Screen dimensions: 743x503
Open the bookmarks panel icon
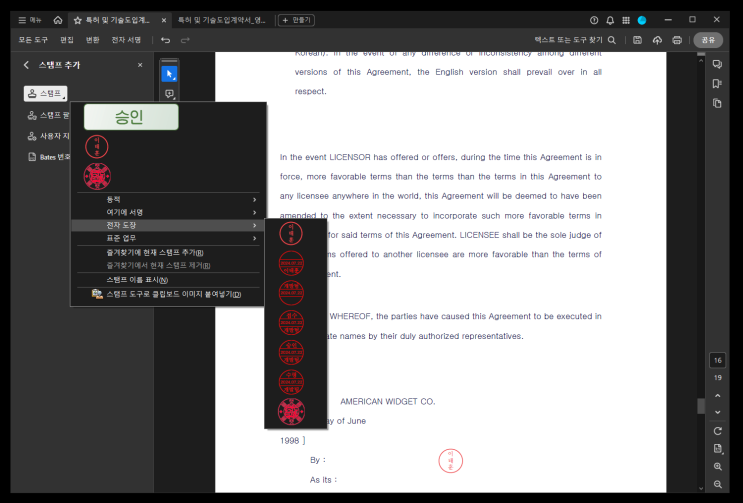pos(717,84)
